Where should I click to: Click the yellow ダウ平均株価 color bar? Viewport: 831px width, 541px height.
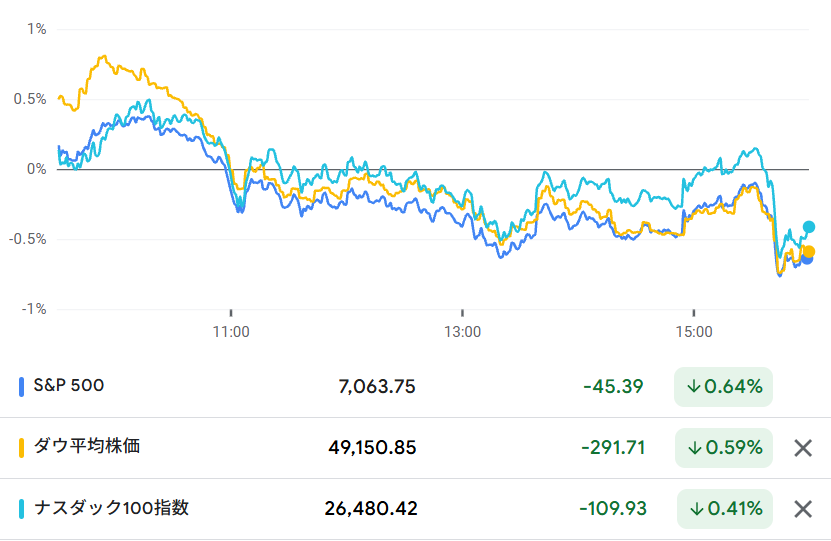click(x=22, y=448)
